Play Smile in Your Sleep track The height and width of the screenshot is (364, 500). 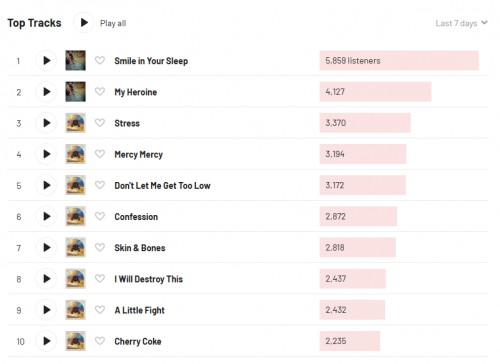click(x=46, y=60)
